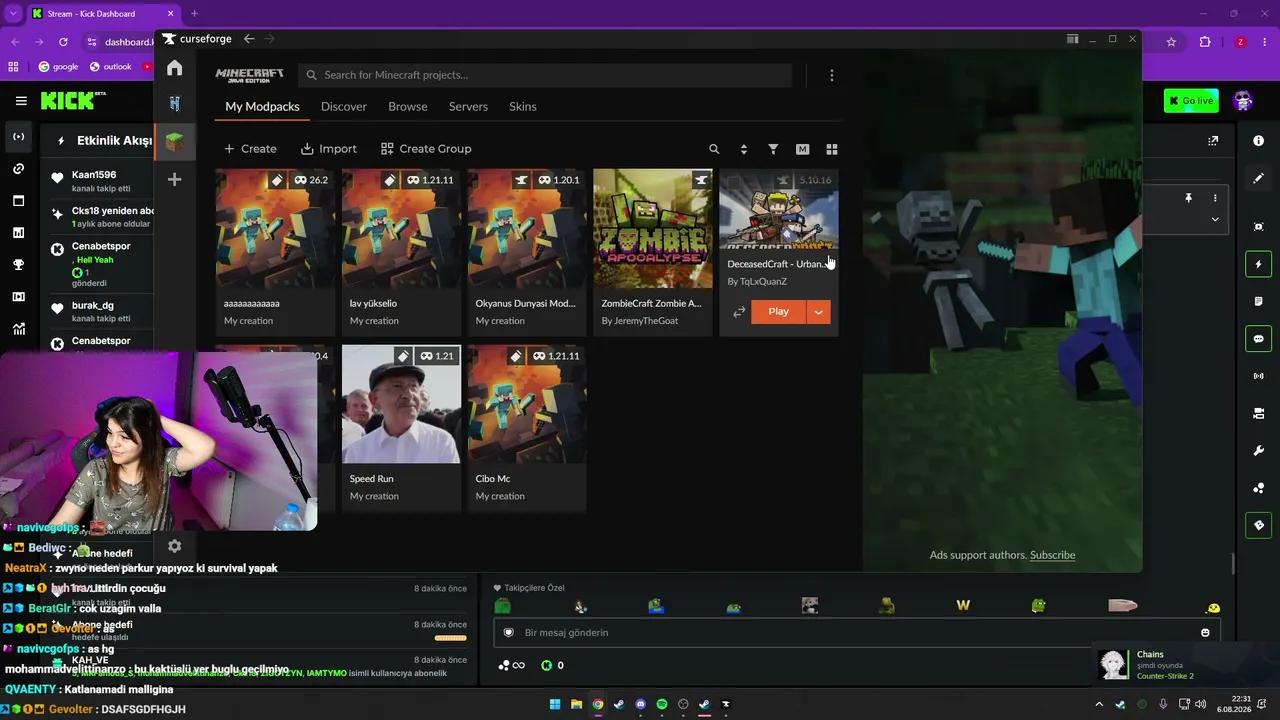Click the taskbar volume speaker icon
Viewport: 1280px width, 720px height.
tap(1201, 704)
